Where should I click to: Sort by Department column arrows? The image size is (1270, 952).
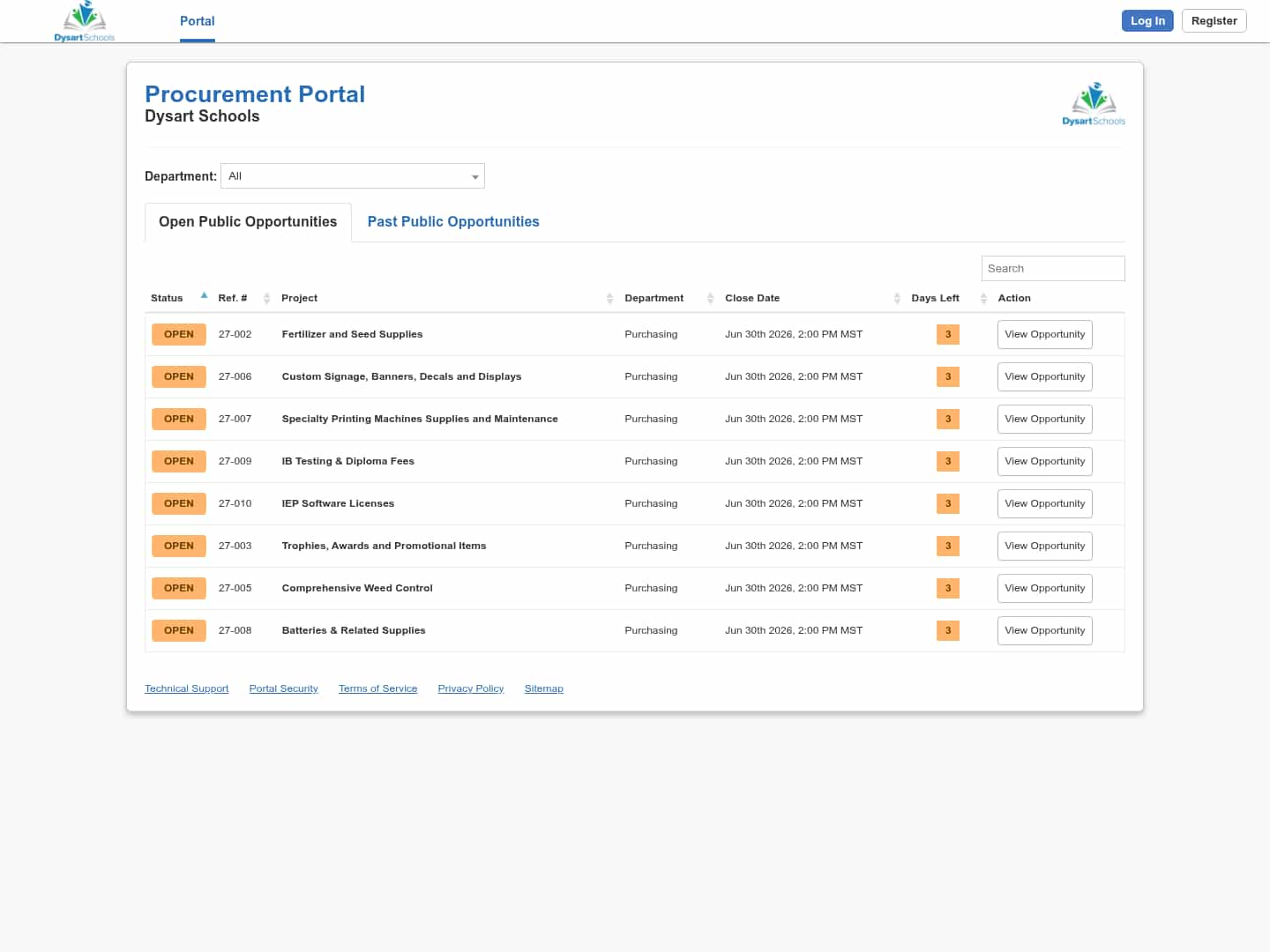710,299
